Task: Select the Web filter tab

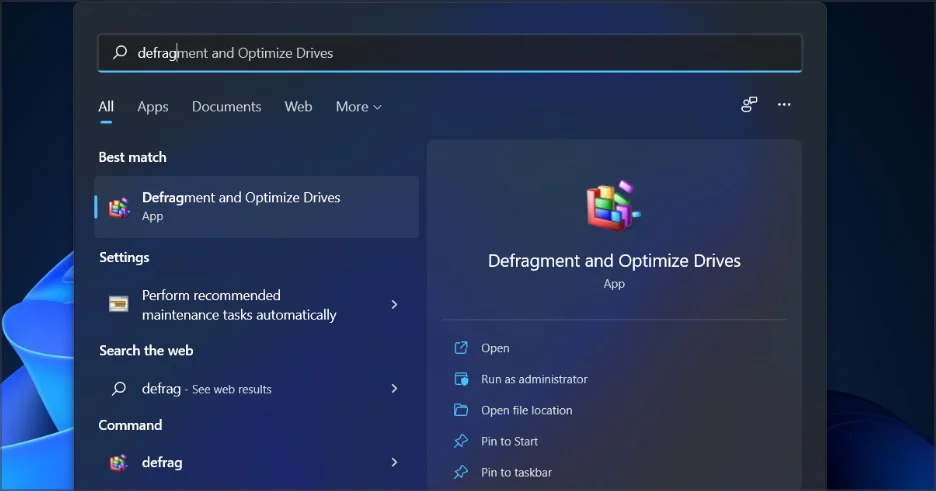Action: 298,107
